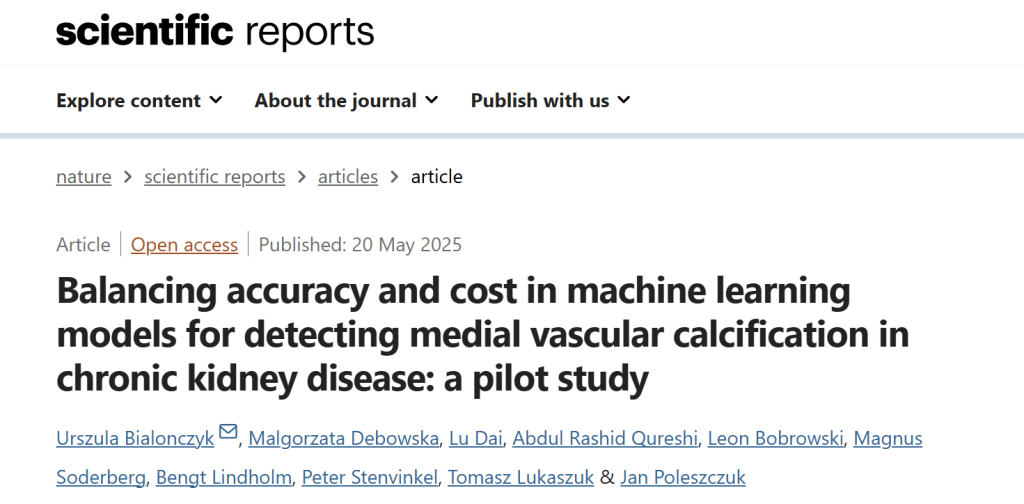
Task: Click the Open access link
Action: pyautogui.click(x=184, y=245)
